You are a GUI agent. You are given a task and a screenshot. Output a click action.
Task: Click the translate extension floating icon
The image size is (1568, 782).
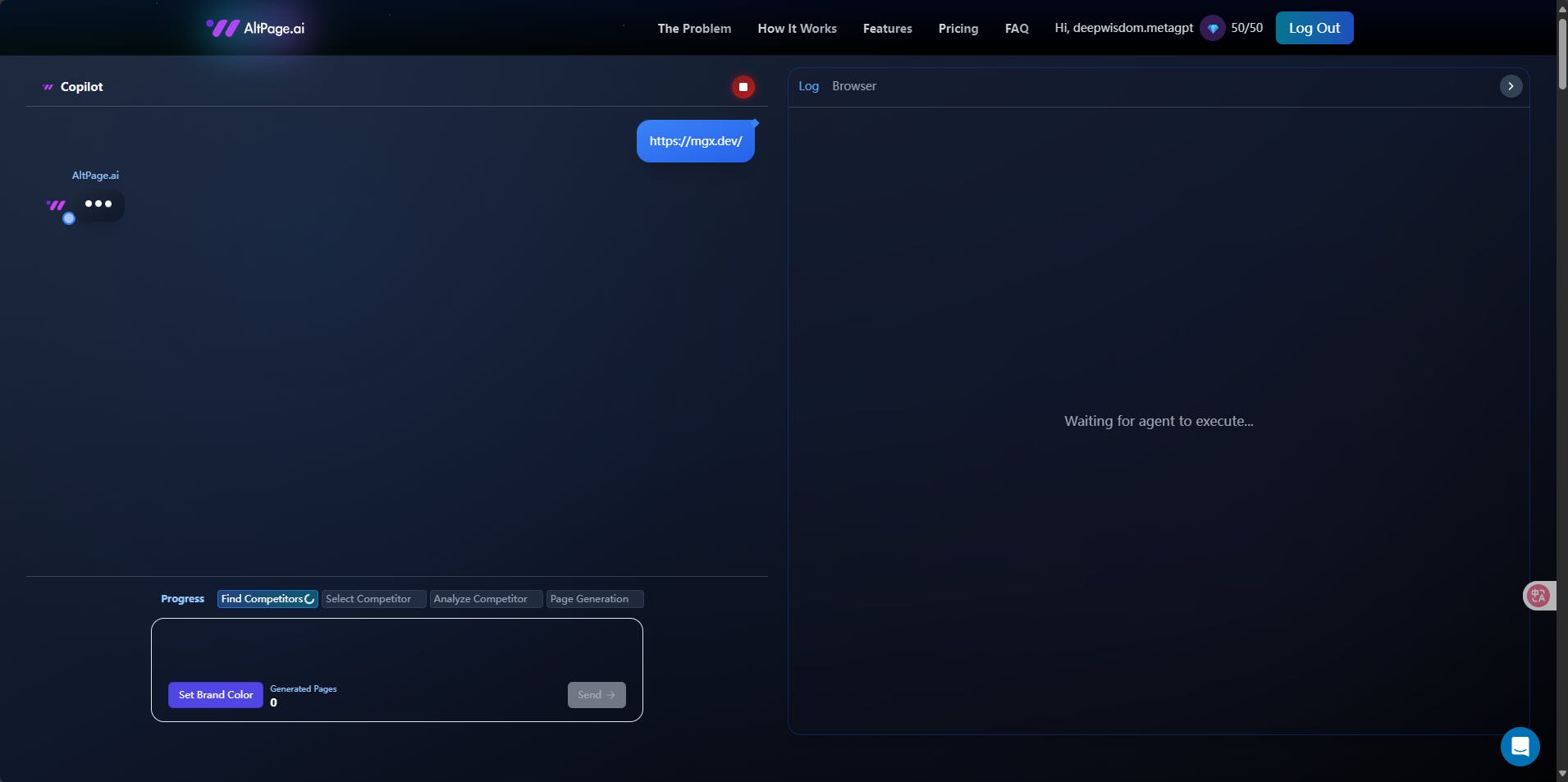pos(1538,596)
